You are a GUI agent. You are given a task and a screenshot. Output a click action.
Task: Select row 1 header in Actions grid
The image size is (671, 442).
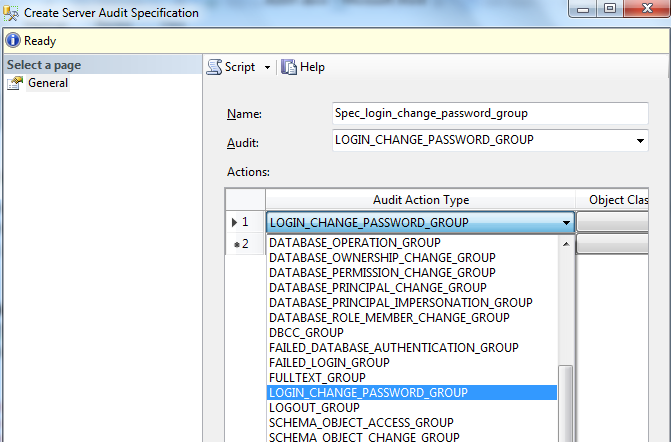245,222
